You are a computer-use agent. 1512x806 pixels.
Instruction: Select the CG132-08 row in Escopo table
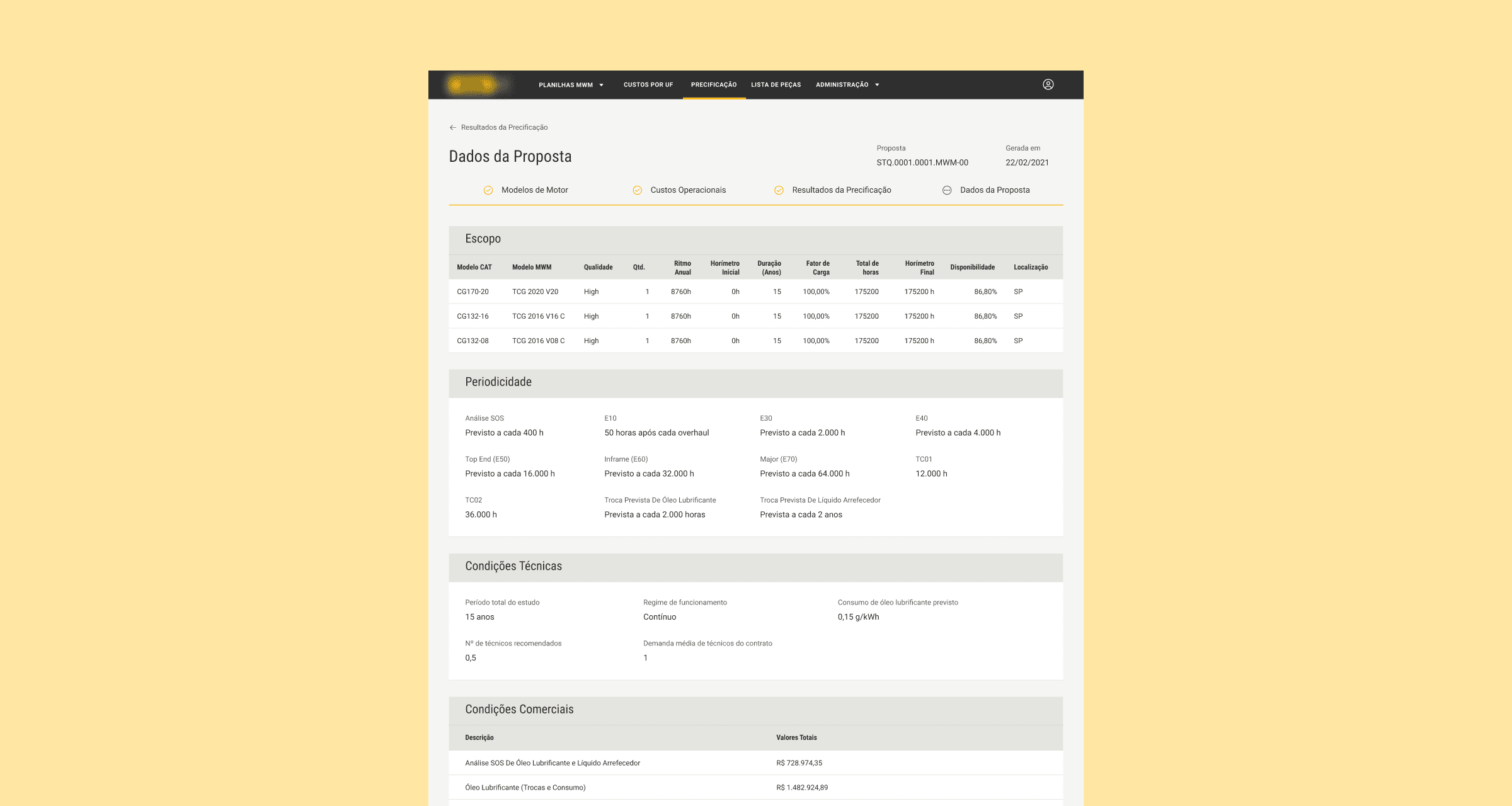[472, 341]
